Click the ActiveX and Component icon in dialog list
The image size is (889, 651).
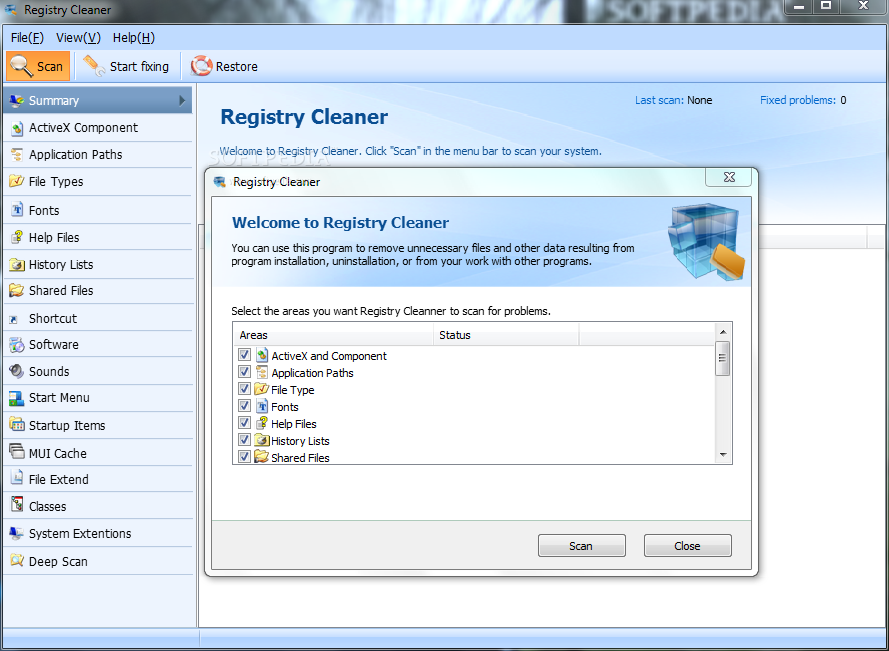(x=261, y=356)
